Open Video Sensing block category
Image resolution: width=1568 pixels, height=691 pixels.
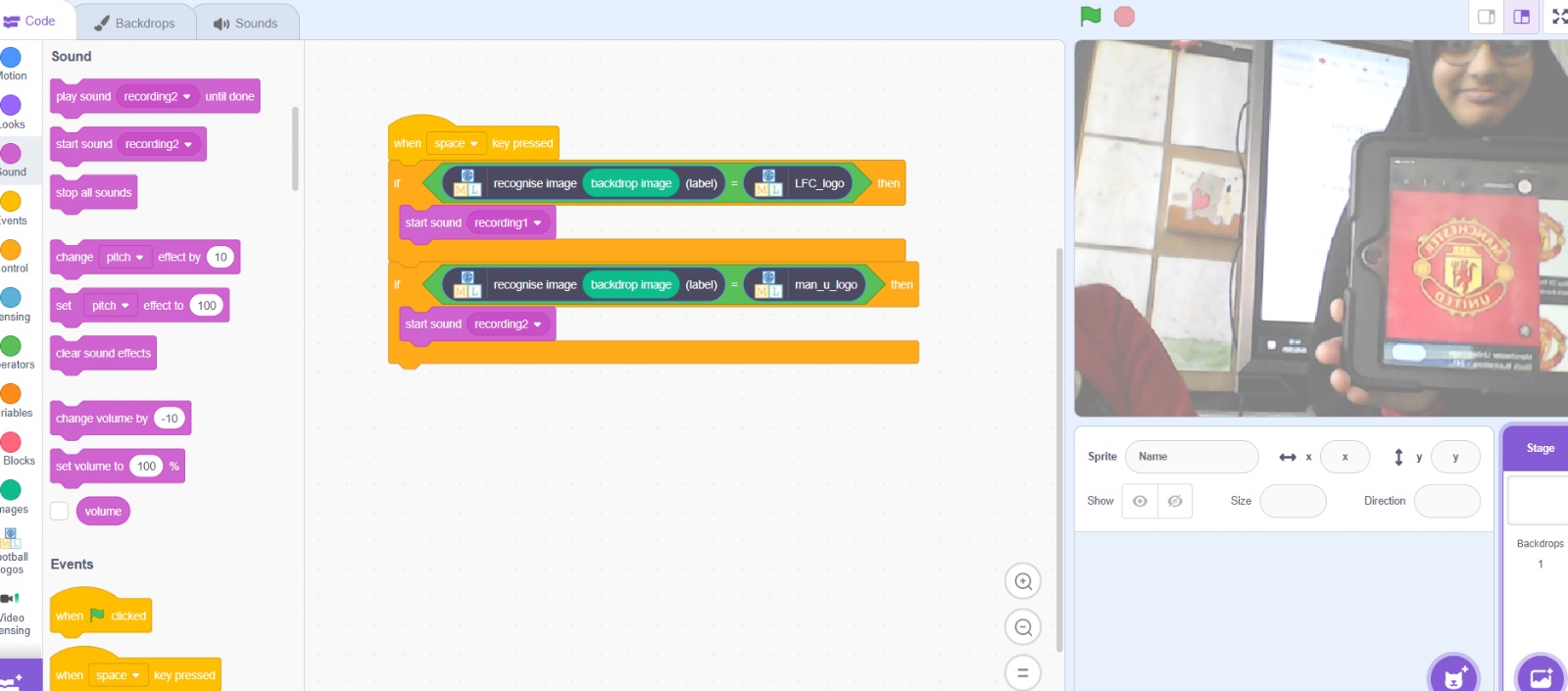click(x=12, y=613)
